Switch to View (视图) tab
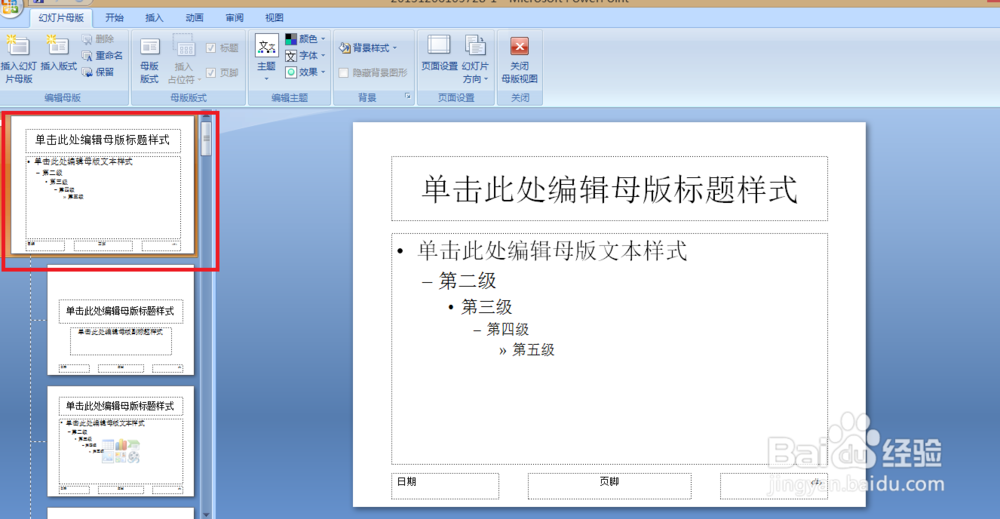Viewport: 1000px width, 519px height. (274, 18)
